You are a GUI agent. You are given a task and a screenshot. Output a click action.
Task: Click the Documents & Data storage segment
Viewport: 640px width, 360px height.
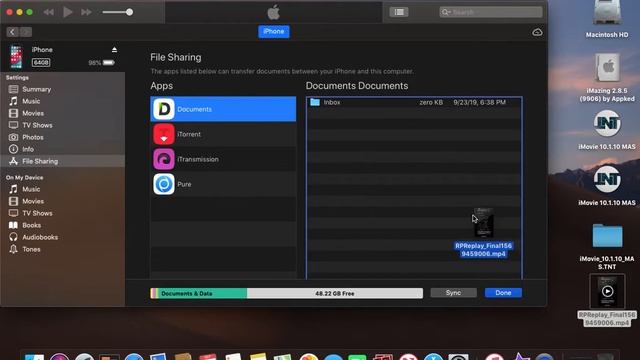[202, 293]
